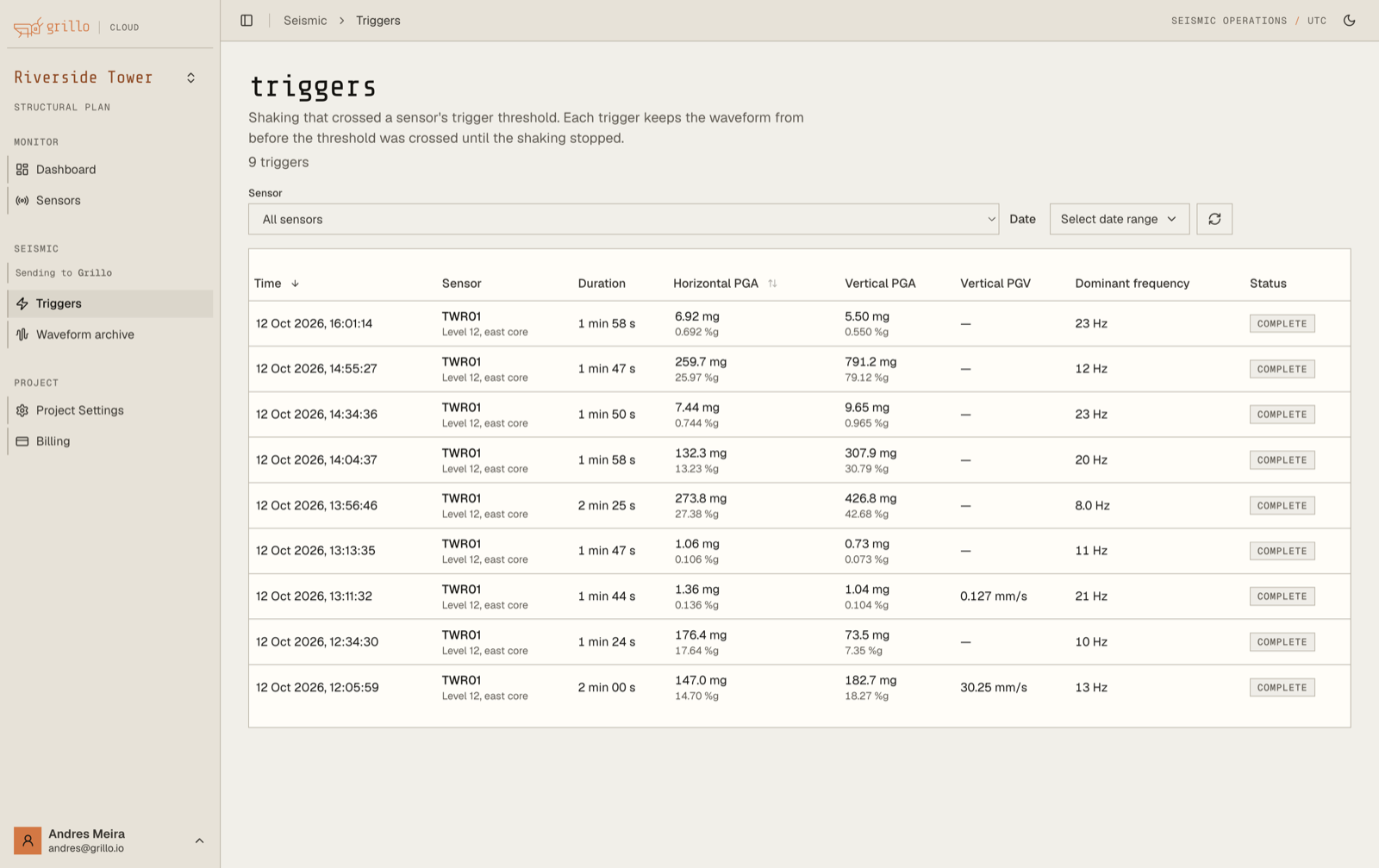The height and width of the screenshot is (868, 1379).
Task: Click the Triggers breadcrumb
Action: [x=378, y=21]
